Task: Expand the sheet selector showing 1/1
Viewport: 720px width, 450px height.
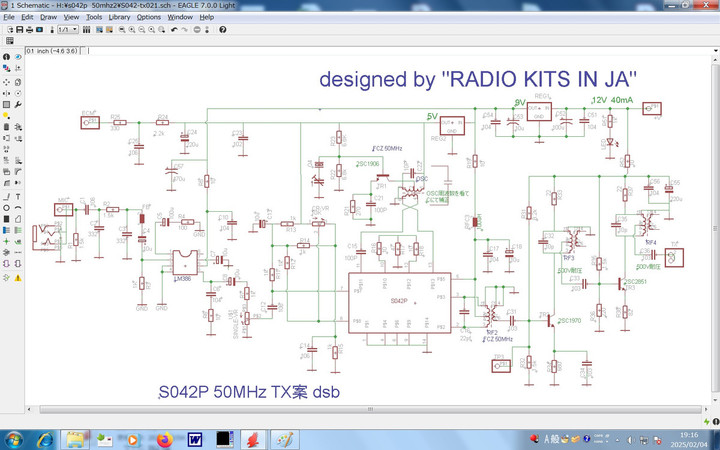Action: (x=75, y=30)
